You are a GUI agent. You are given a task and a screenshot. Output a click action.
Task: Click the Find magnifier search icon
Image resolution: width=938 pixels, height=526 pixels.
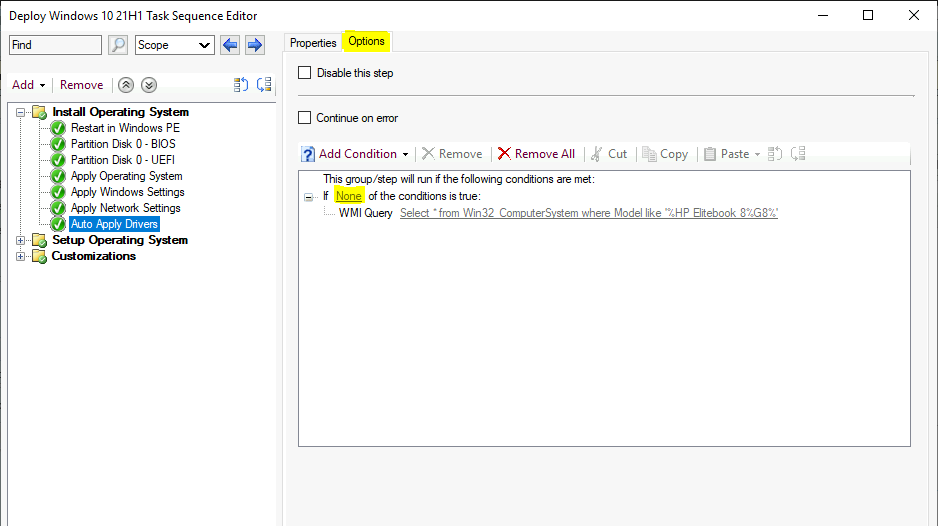coord(118,45)
